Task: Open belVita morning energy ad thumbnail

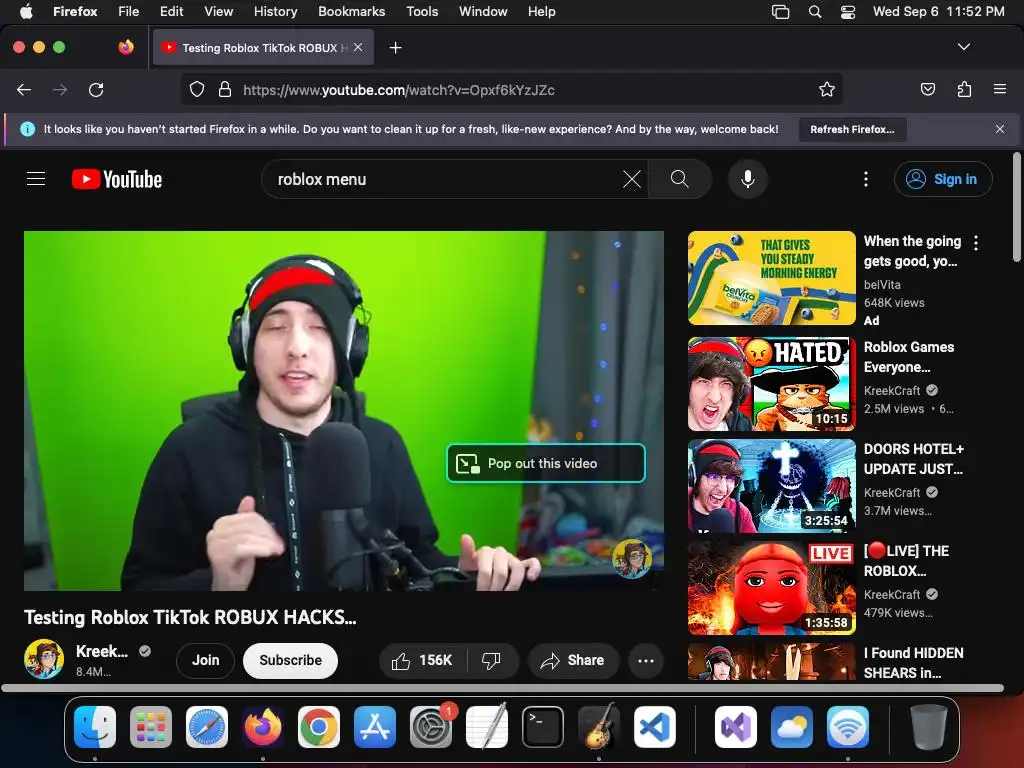Action: [771, 278]
